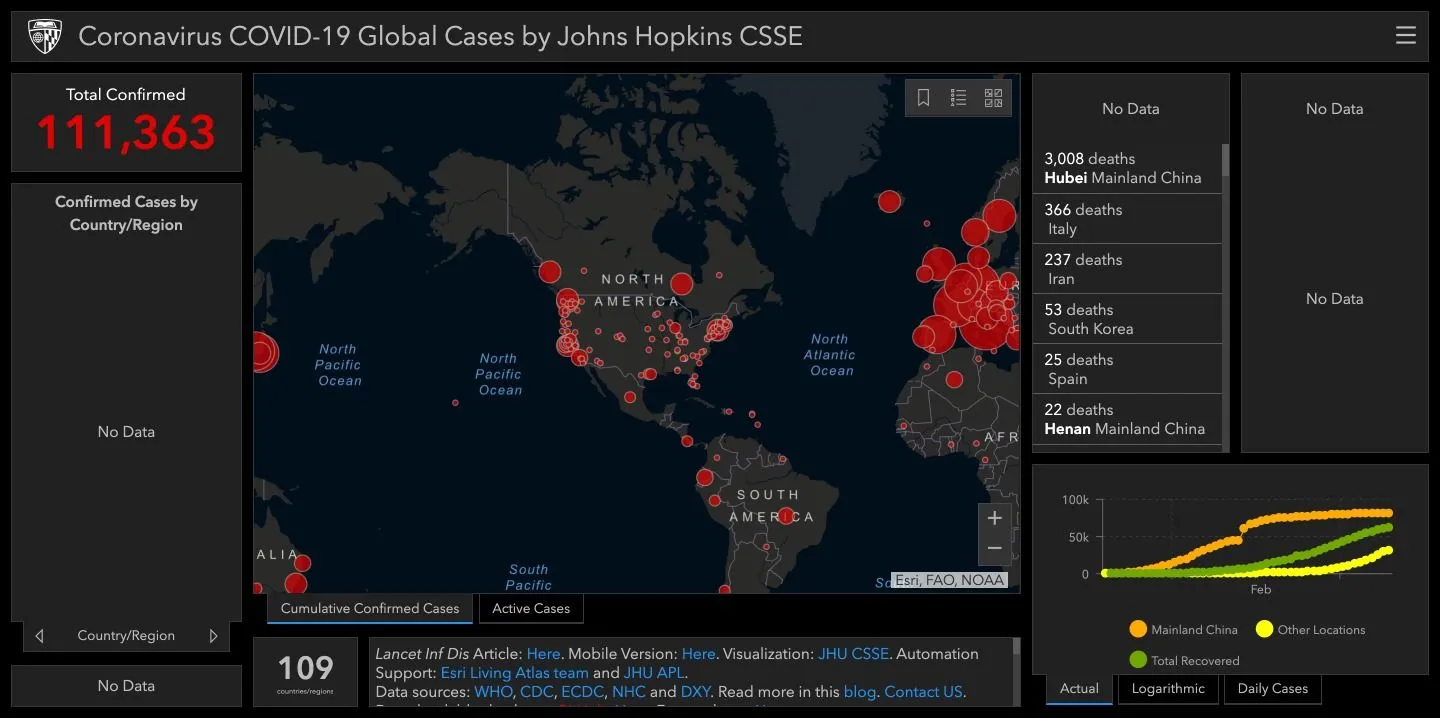Open the hamburger menu in the header
This screenshot has width=1440, height=718.
coord(1405,36)
